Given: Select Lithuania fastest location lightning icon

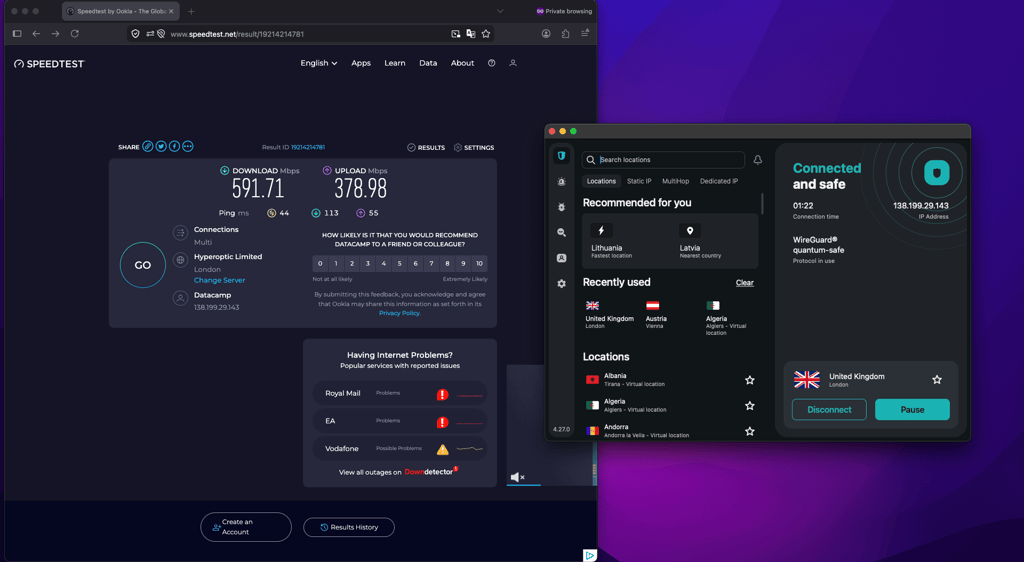Looking at the screenshot, I should pos(601,230).
